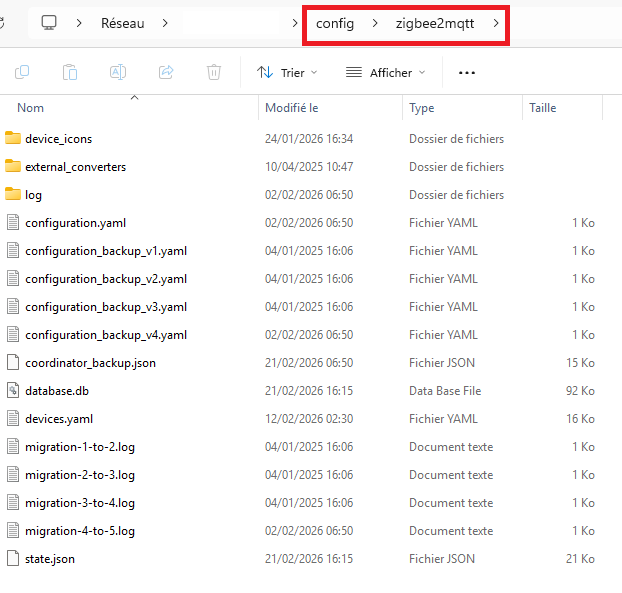Image resolution: width=622 pixels, height=593 pixels.
Task: Expand chevron after zigbee2mqtt in breadcrumb
Action: click(x=495, y=23)
